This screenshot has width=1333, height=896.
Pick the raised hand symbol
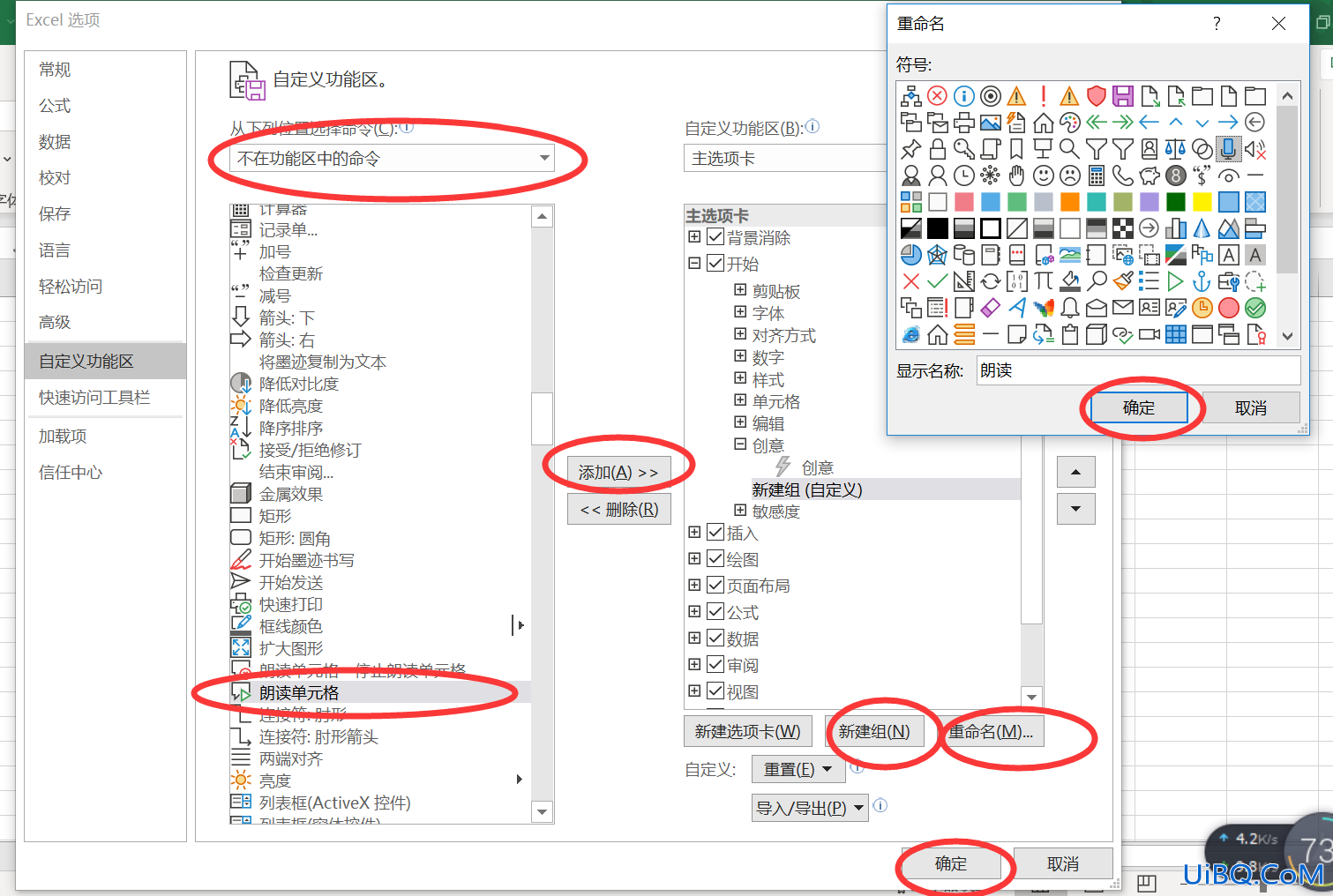pos(1017,175)
